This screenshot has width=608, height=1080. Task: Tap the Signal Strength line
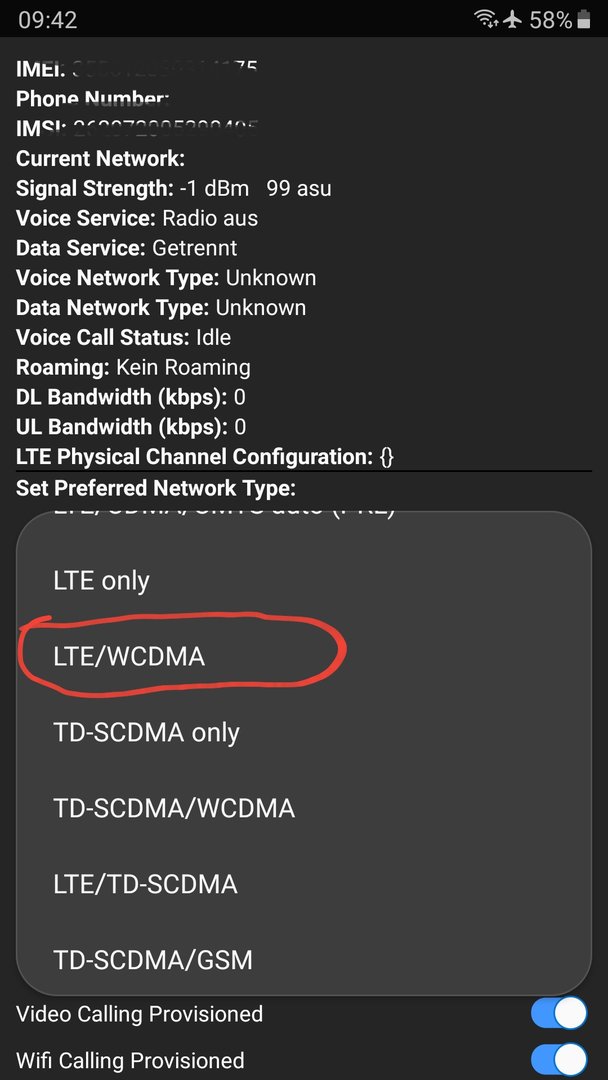(174, 188)
